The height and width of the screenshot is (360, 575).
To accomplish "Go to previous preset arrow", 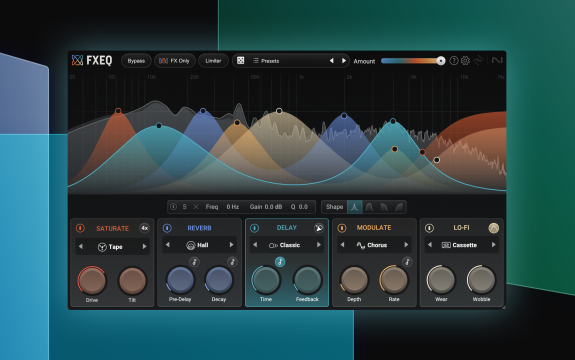I will tap(332, 60).
